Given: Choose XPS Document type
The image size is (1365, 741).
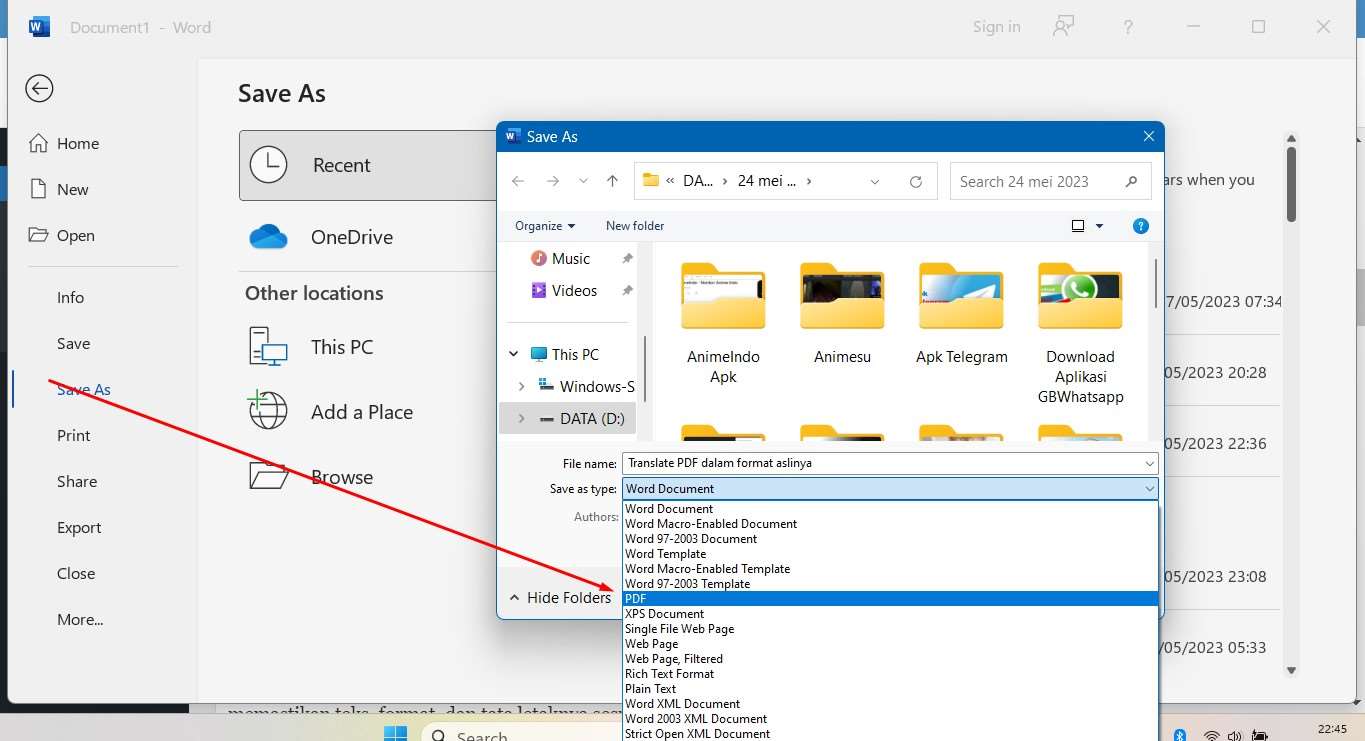Looking at the screenshot, I should tap(890, 613).
